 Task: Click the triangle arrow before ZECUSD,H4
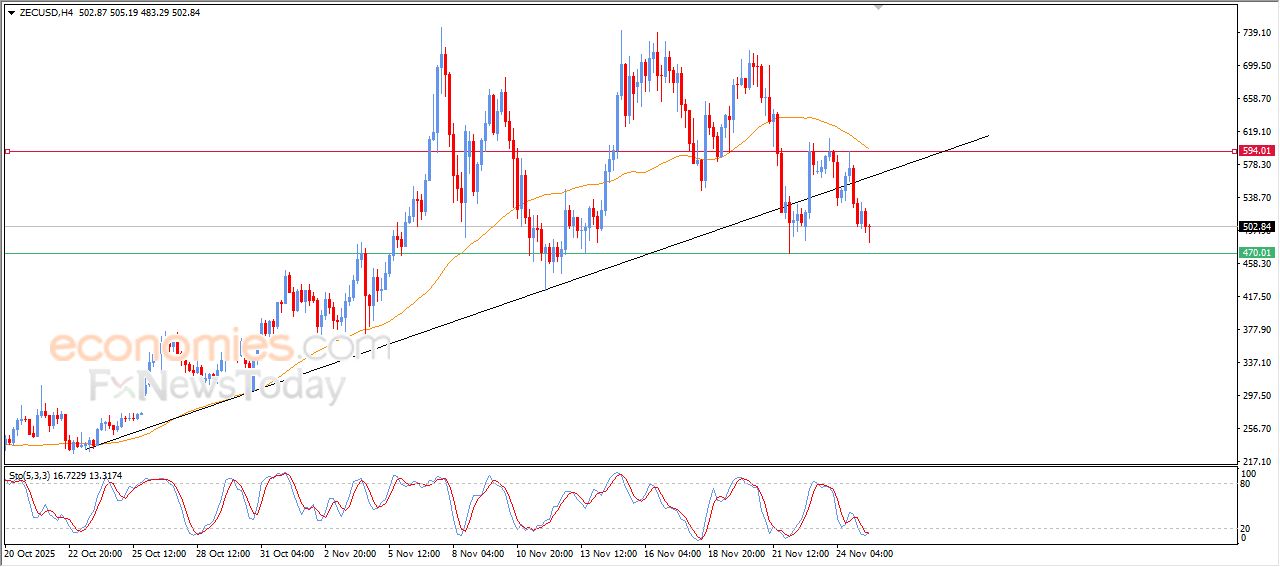(11, 13)
